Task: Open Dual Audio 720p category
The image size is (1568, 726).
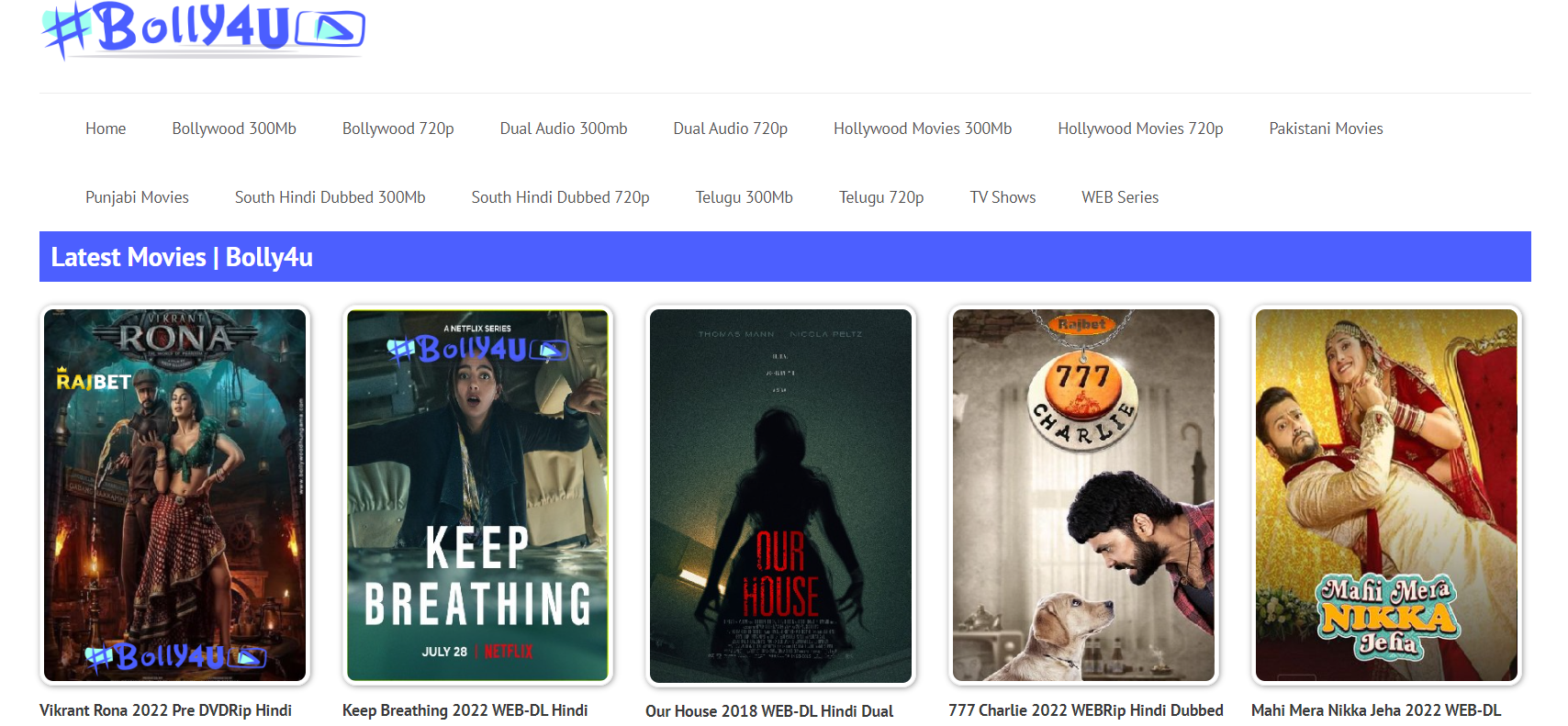Action: coord(731,128)
